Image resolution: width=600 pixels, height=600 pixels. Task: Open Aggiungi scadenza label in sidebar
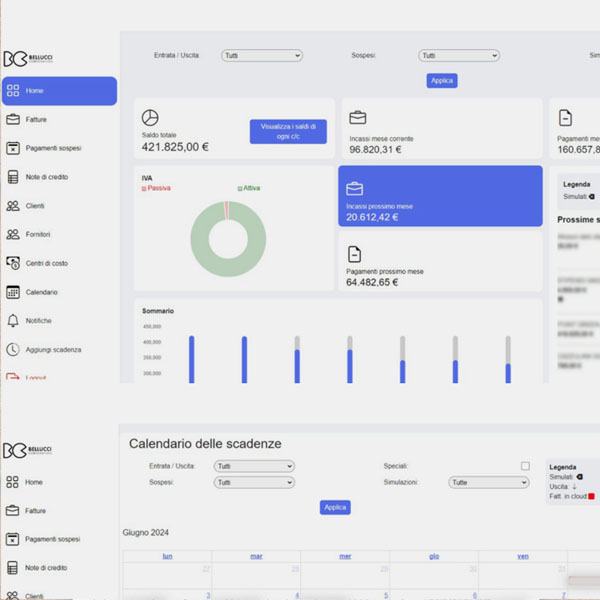click(x=54, y=350)
